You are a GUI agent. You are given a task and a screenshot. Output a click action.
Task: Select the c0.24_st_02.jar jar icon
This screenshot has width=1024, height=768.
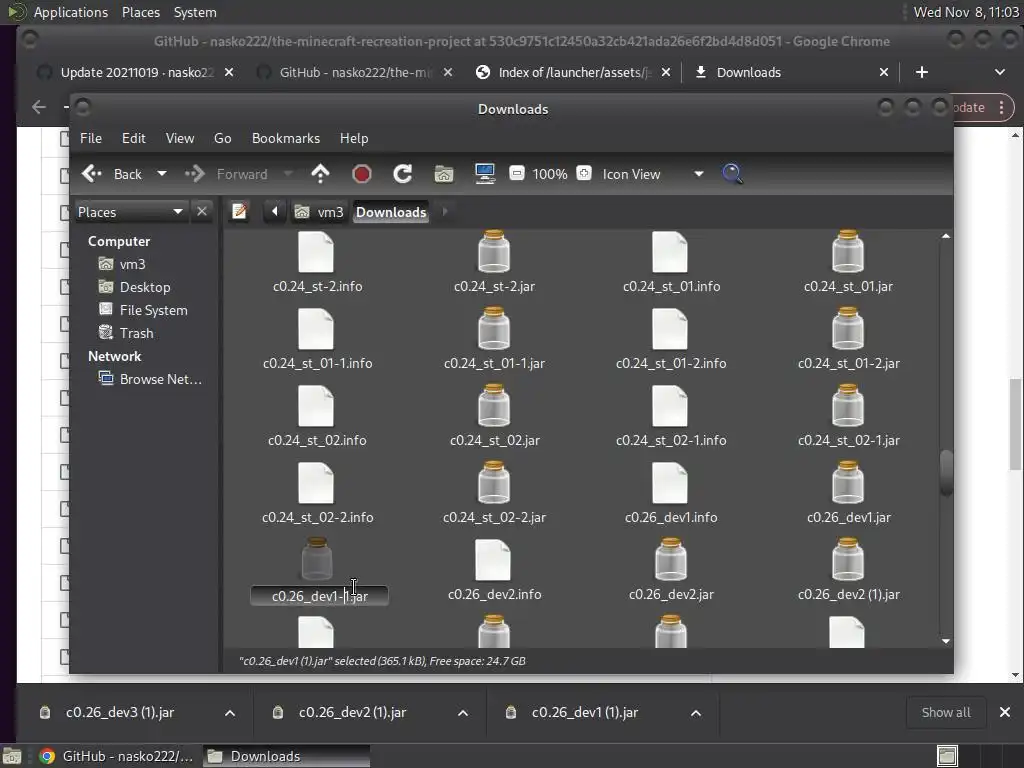pyautogui.click(x=494, y=406)
